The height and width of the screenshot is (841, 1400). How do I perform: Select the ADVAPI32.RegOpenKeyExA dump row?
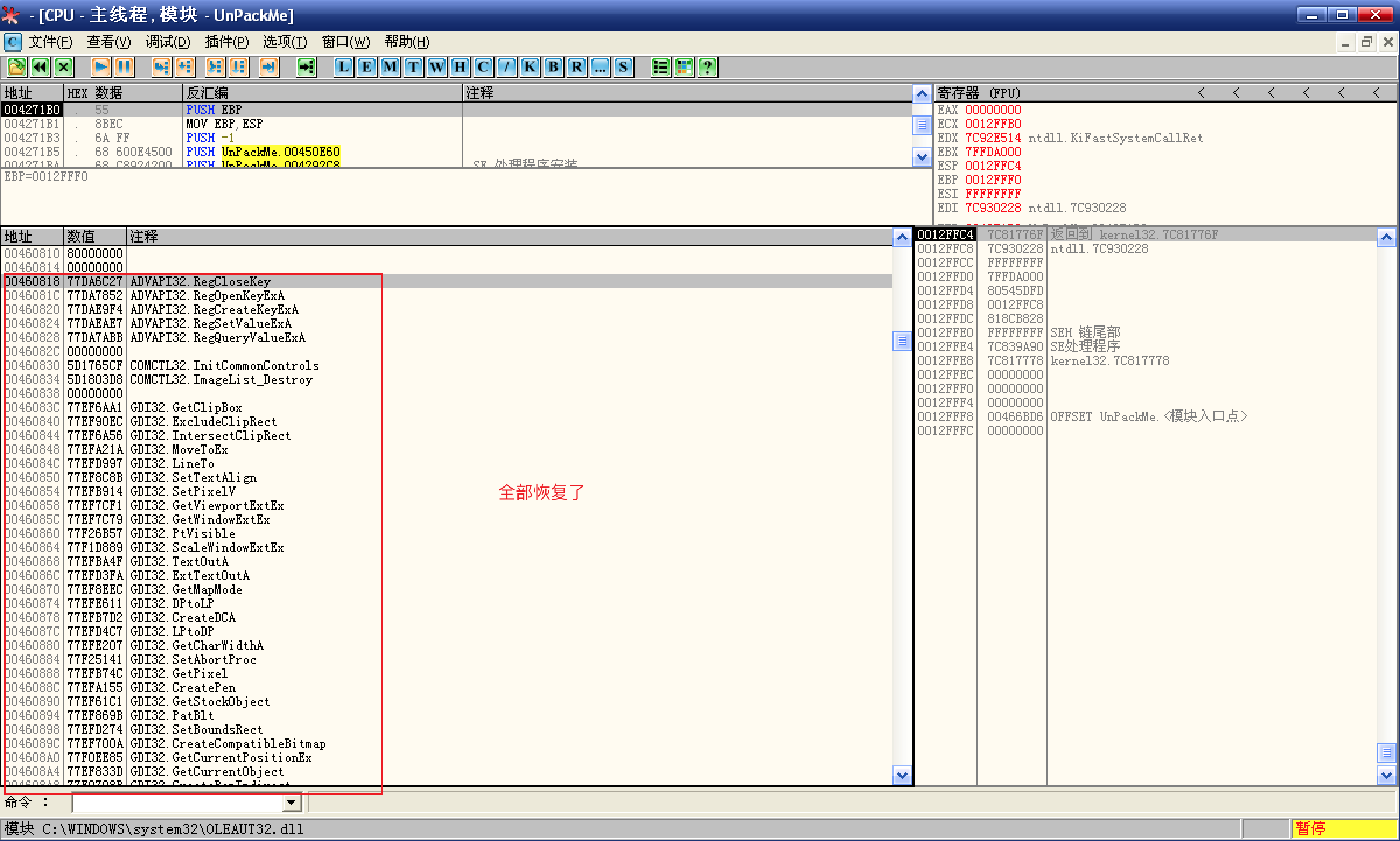[207, 296]
